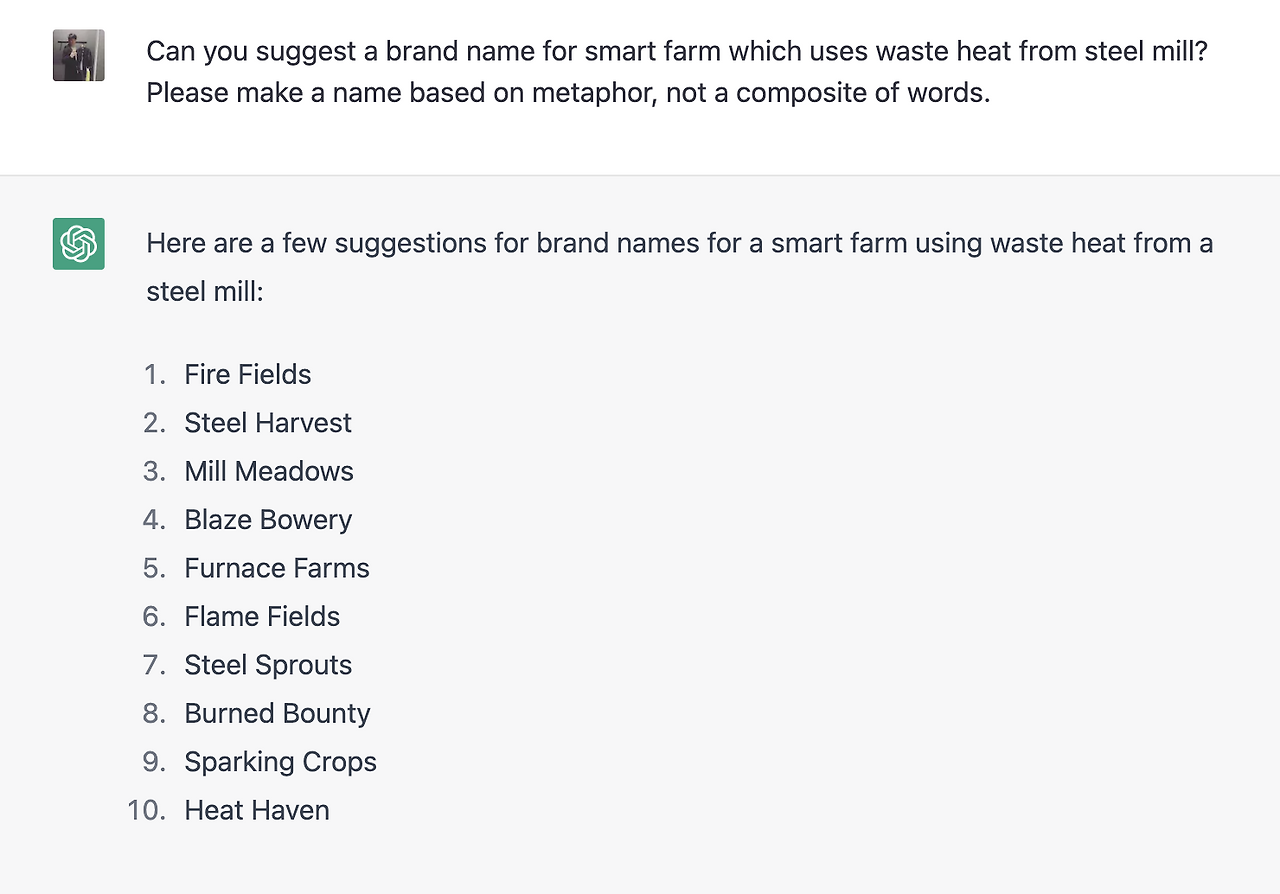
Task: Click the 'Please make a name based on metaphor' line
Action: tap(567, 93)
